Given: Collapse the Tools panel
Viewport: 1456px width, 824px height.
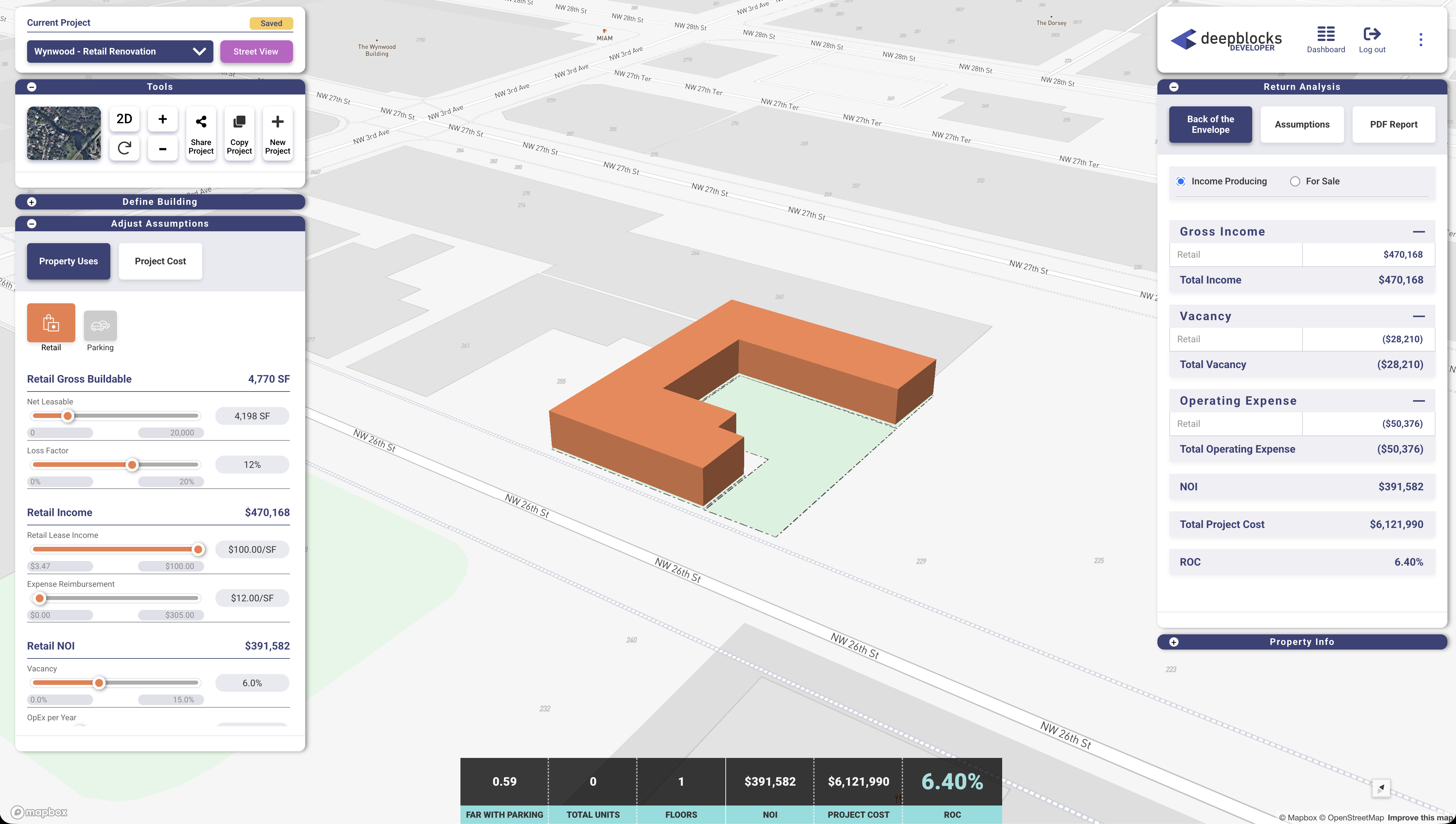Looking at the screenshot, I should pos(32,87).
